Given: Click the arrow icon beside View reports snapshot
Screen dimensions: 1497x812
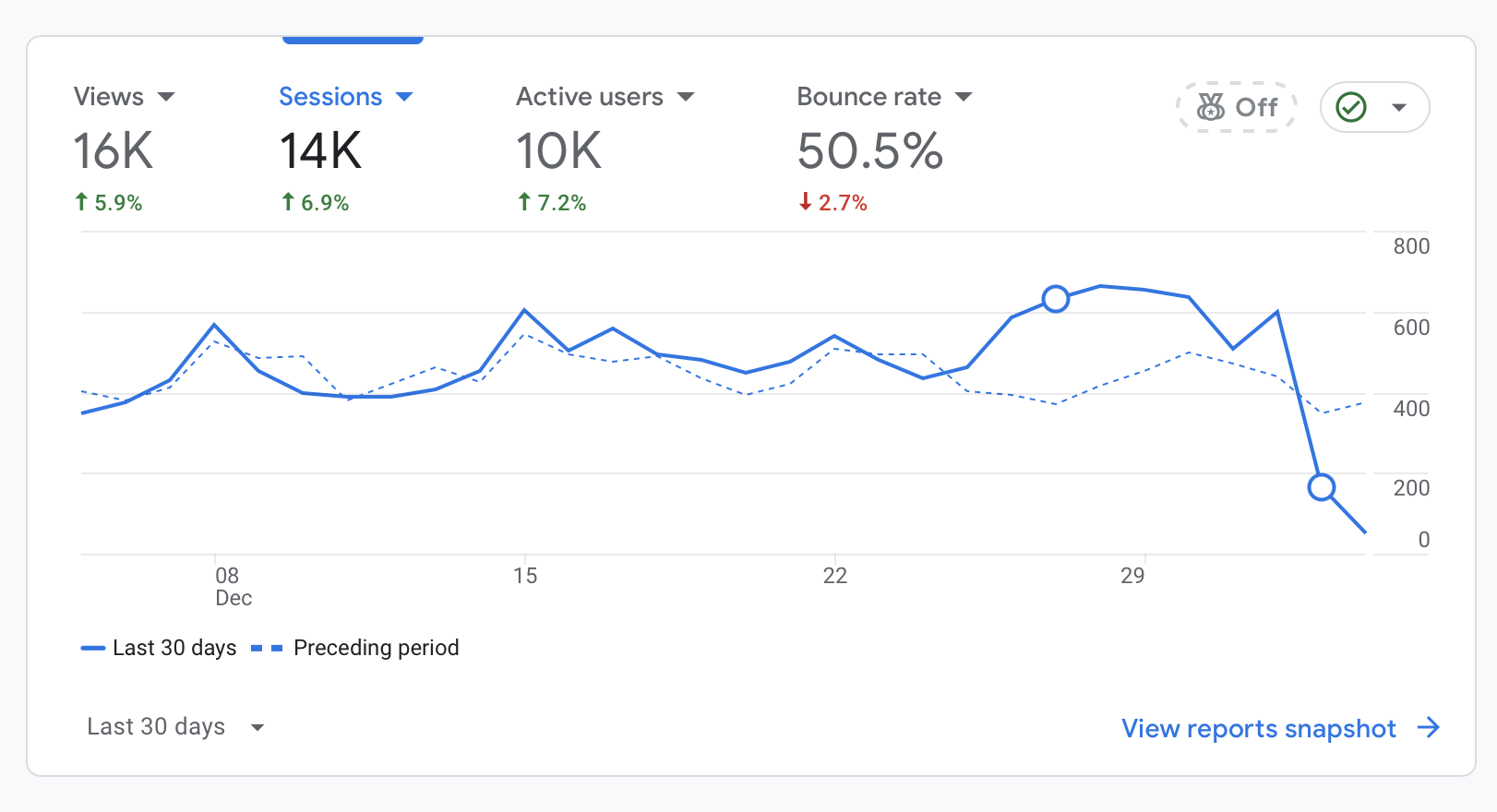Looking at the screenshot, I should click(x=1429, y=728).
